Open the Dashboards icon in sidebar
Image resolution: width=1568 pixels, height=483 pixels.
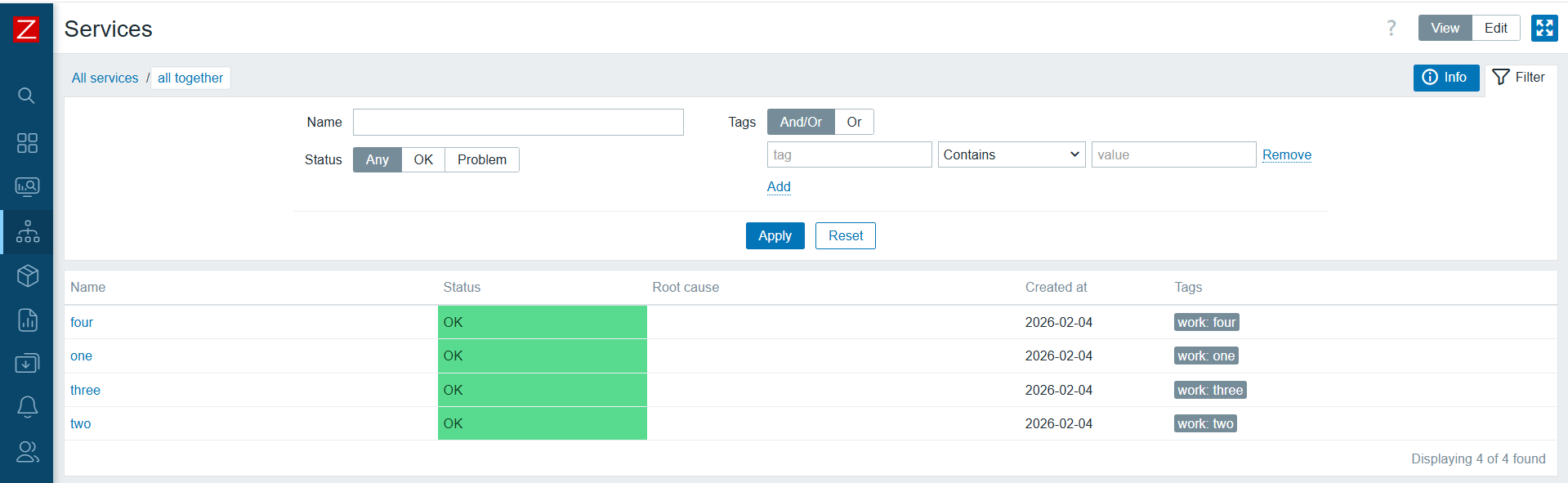coord(27,143)
